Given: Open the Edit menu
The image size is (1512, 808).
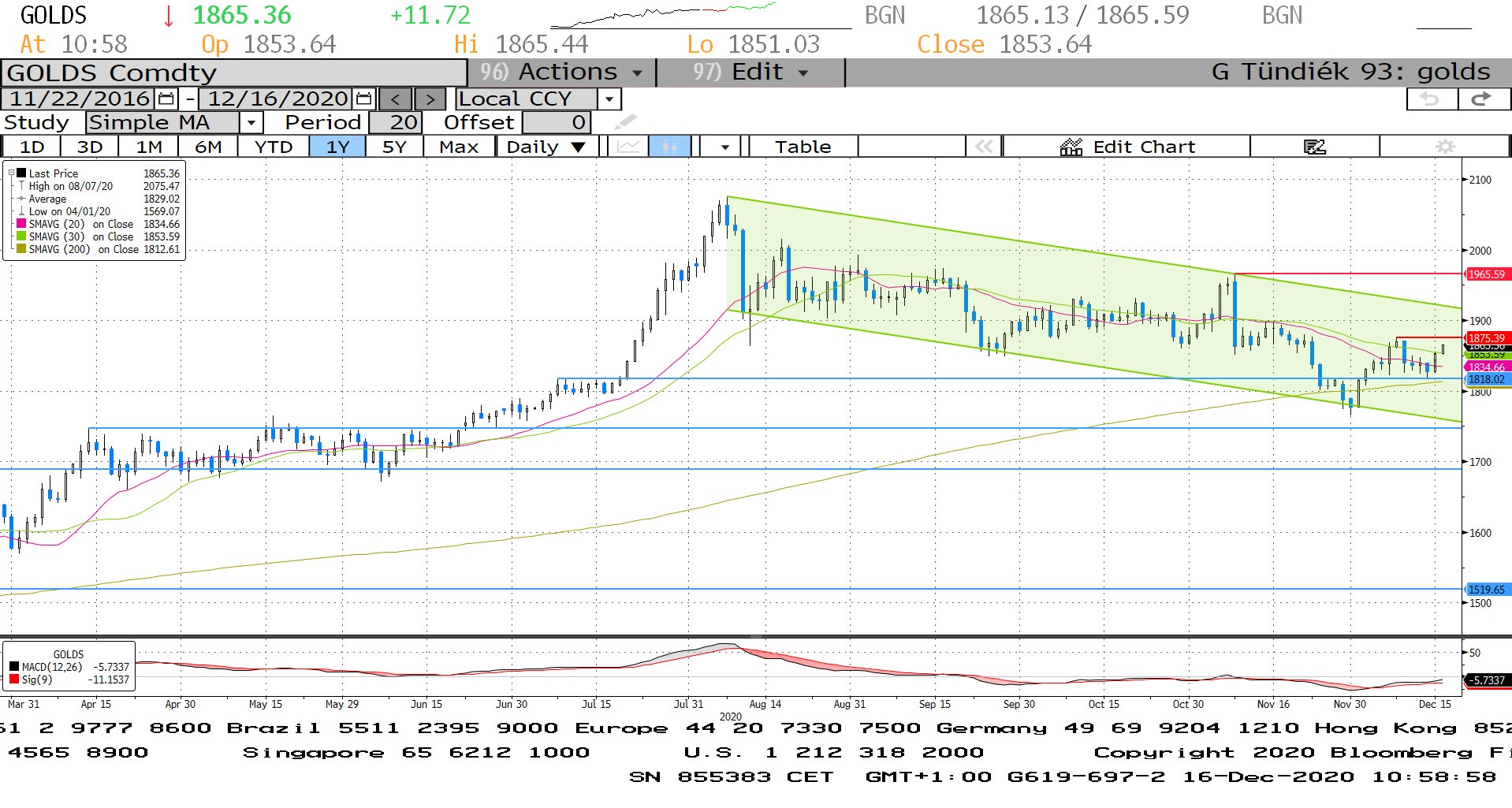Looking at the screenshot, I should [x=750, y=73].
